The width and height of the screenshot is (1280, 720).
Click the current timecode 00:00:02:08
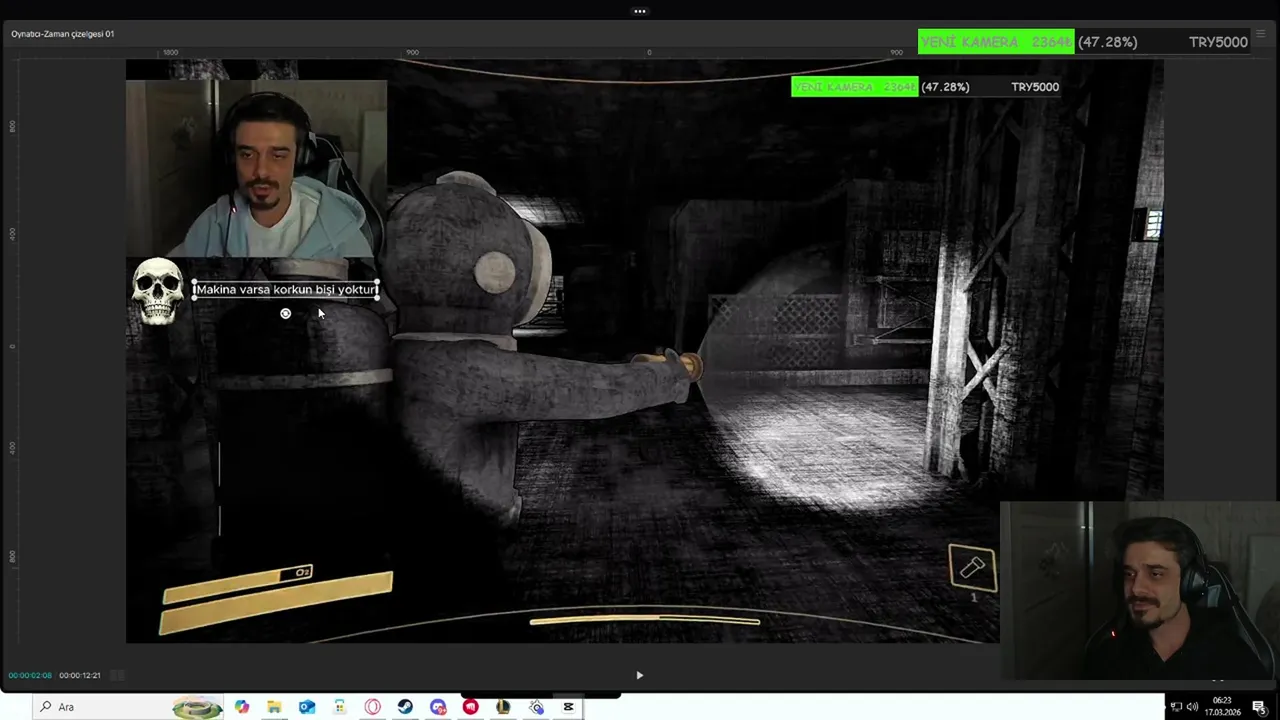click(30, 675)
